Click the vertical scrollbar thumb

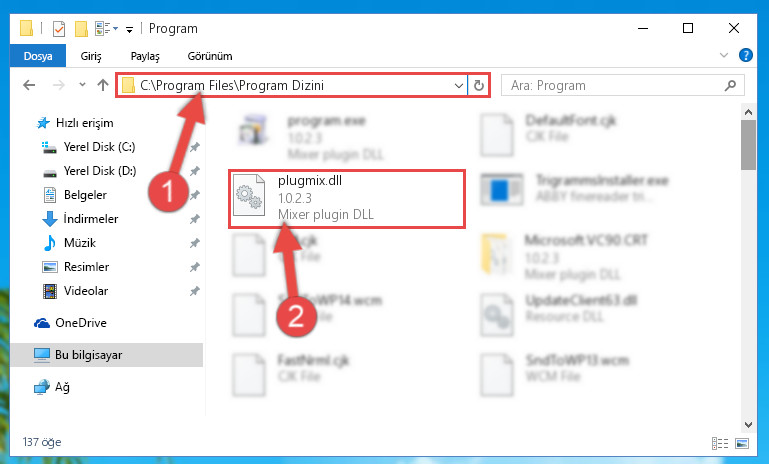[x=748, y=145]
